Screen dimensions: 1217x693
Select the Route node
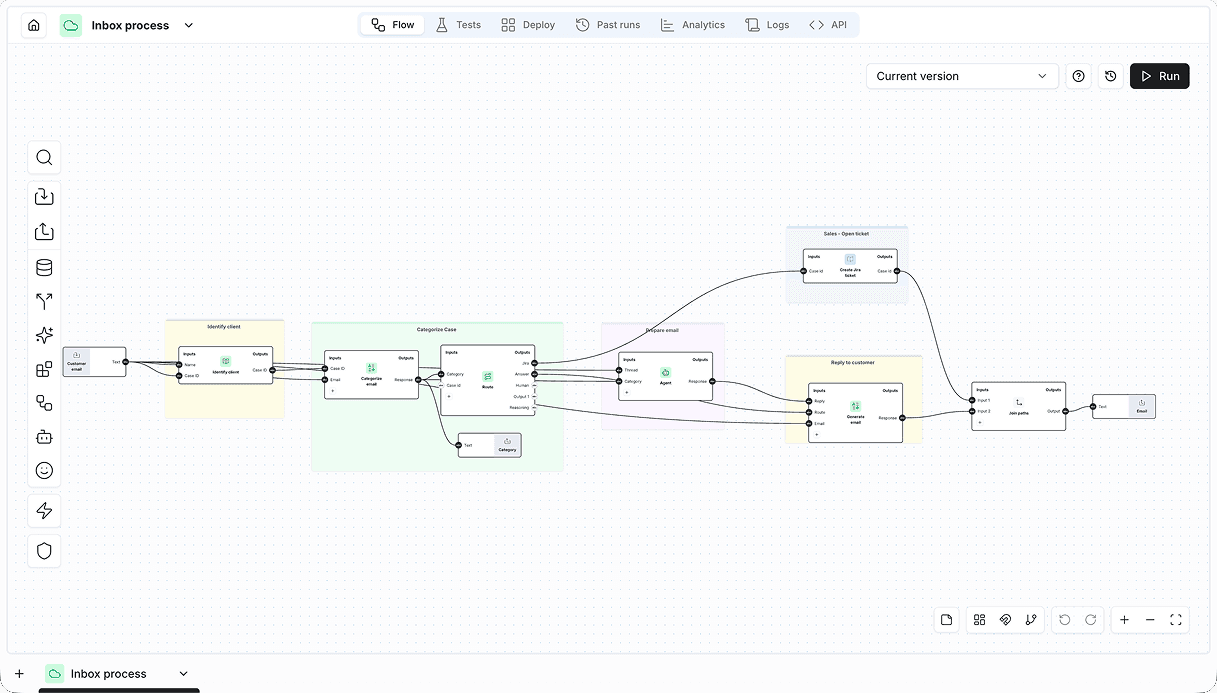[x=487, y=380]
